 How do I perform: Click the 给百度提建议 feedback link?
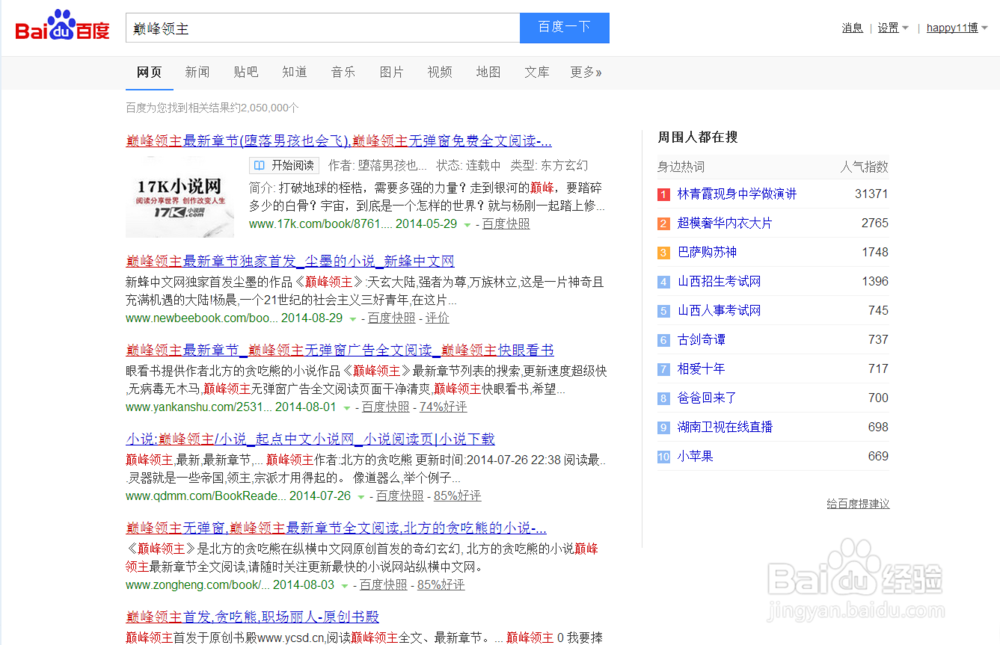pos(858,503)
